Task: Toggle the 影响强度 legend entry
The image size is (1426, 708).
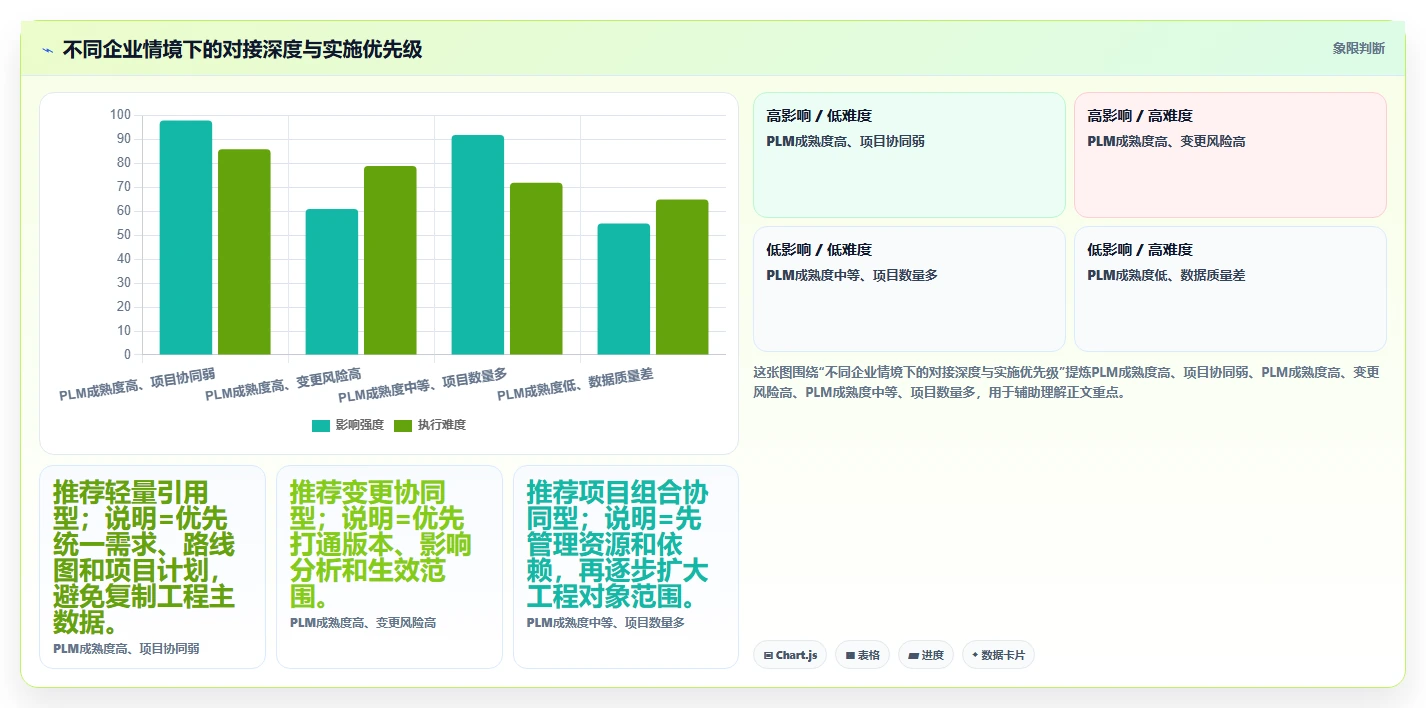Action: 348,425
